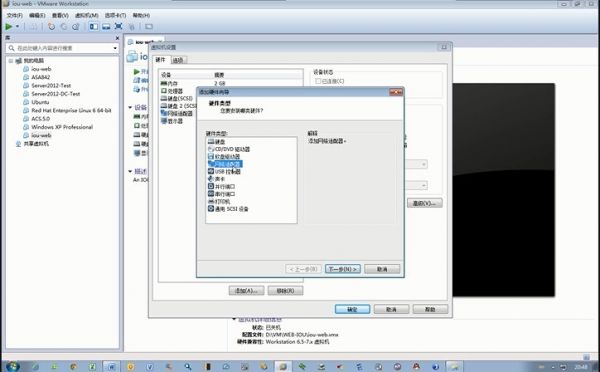Click the 下一步(N) > wizard button
Image resolution: width=600 pixels, height=372 pixels.
(x=342, y=269)
